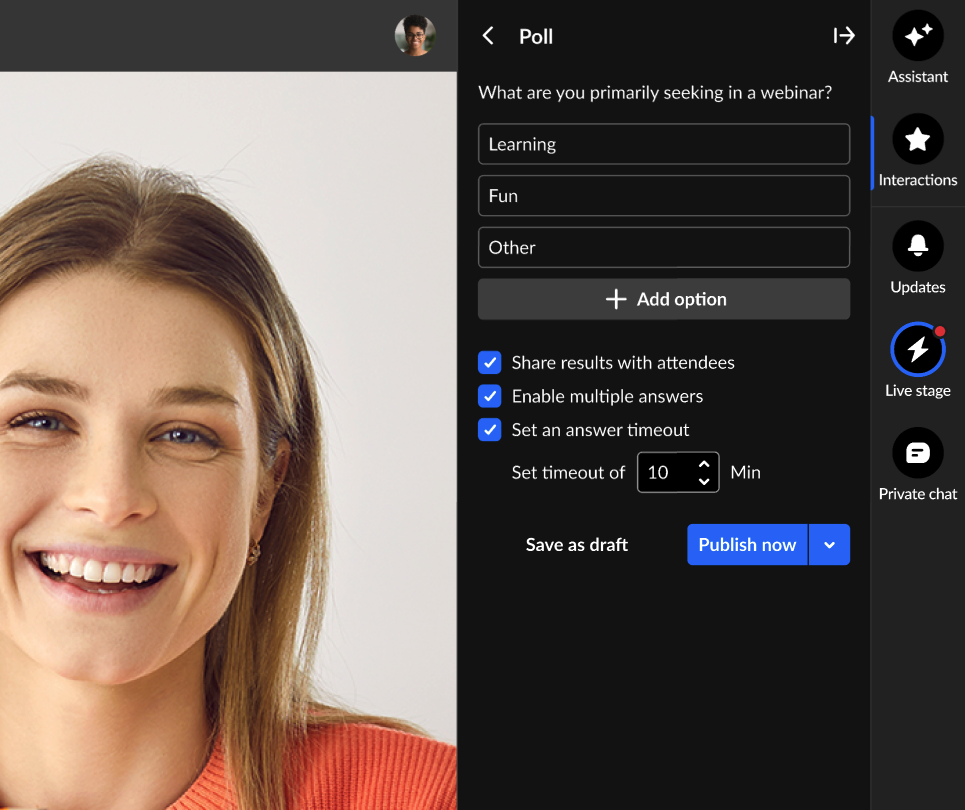
Task: Click Add option button
Action: pyautogui.click(x=664, y=299)
